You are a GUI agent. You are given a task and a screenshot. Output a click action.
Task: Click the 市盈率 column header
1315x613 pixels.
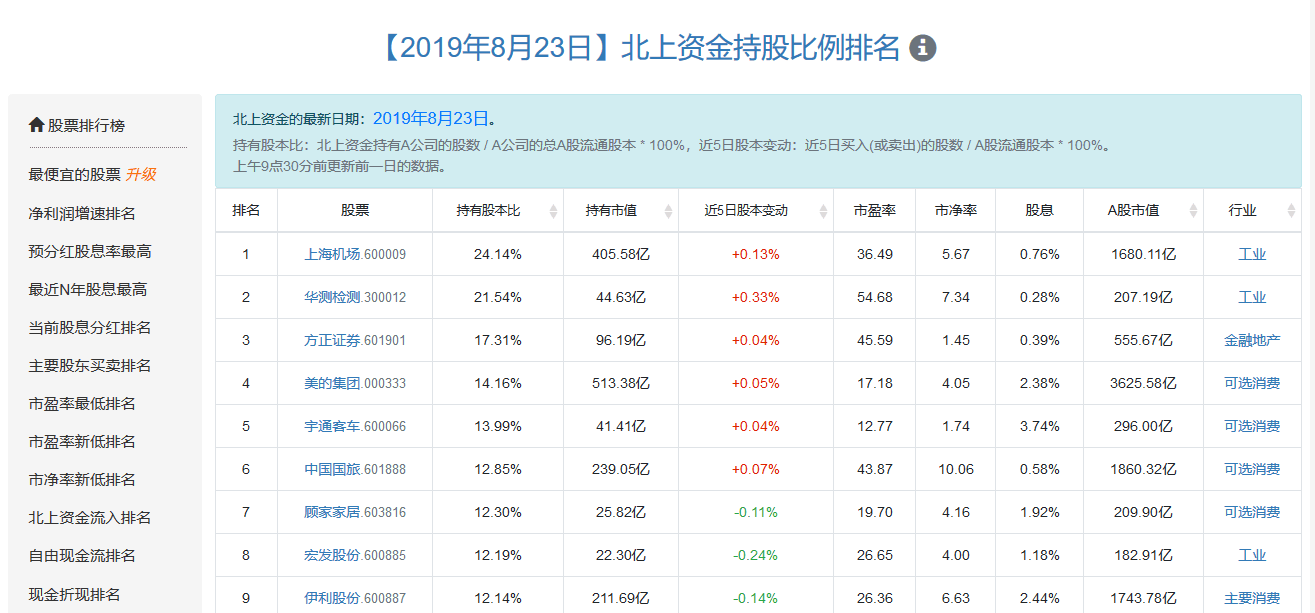click(x=875, y=211)
